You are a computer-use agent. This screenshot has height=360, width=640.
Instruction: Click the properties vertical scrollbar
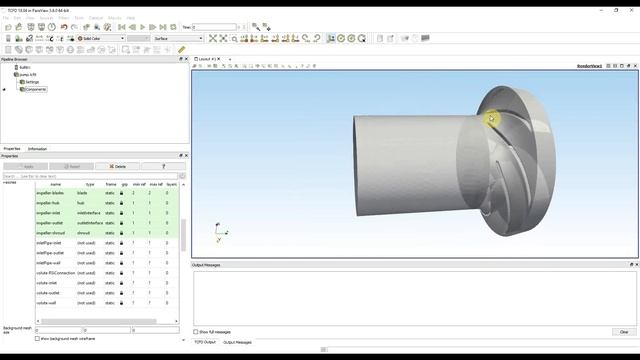tap(183, 236)
